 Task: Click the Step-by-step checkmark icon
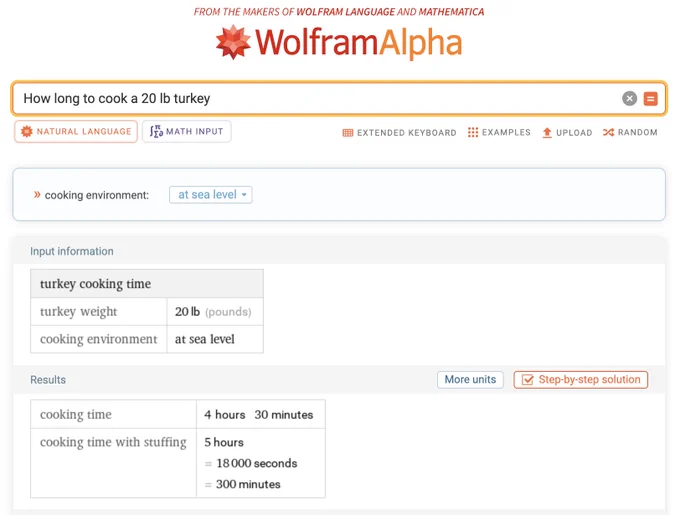527,380
